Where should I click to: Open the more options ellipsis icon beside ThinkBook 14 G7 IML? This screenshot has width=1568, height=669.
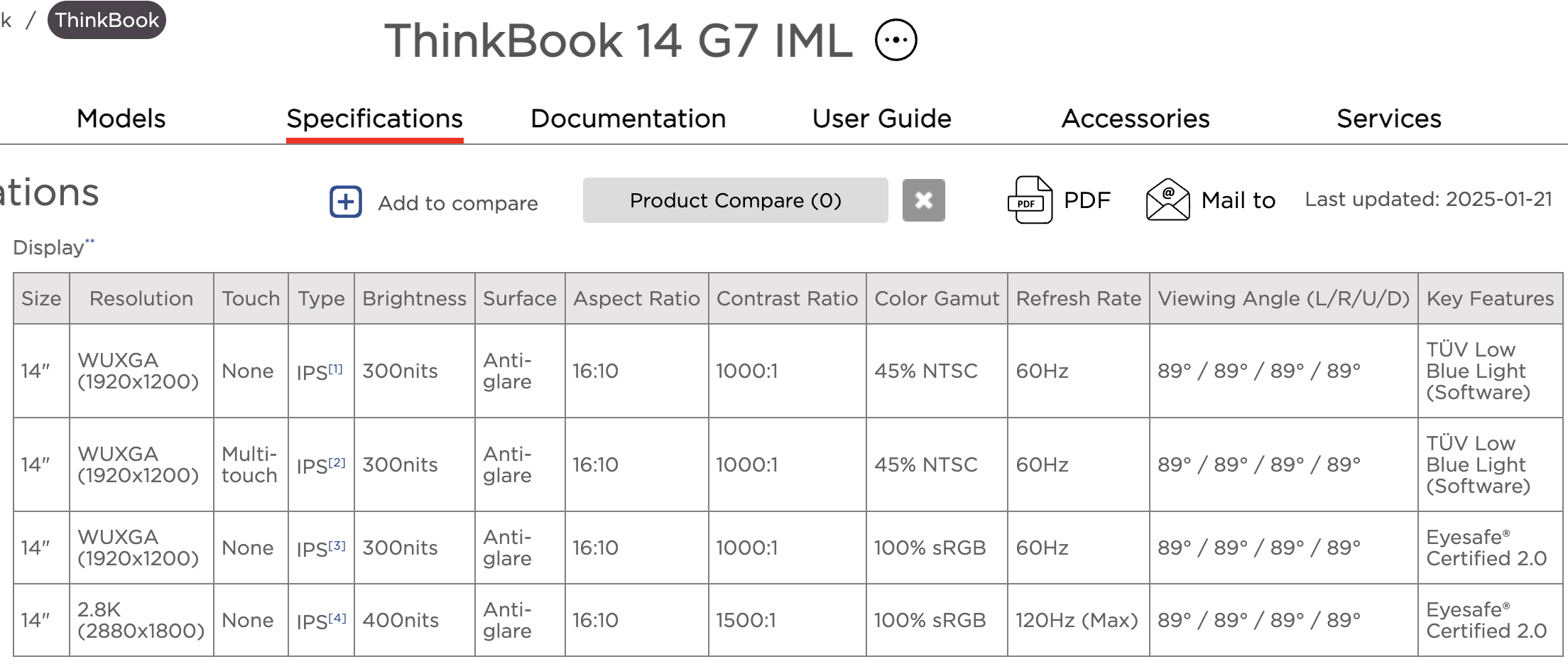(895, 40)
